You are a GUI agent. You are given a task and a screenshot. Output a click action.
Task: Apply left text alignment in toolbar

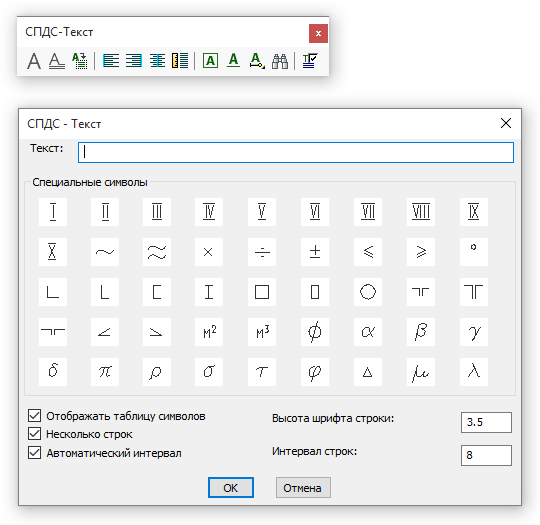pyautogui.click(x=111, y=61)
